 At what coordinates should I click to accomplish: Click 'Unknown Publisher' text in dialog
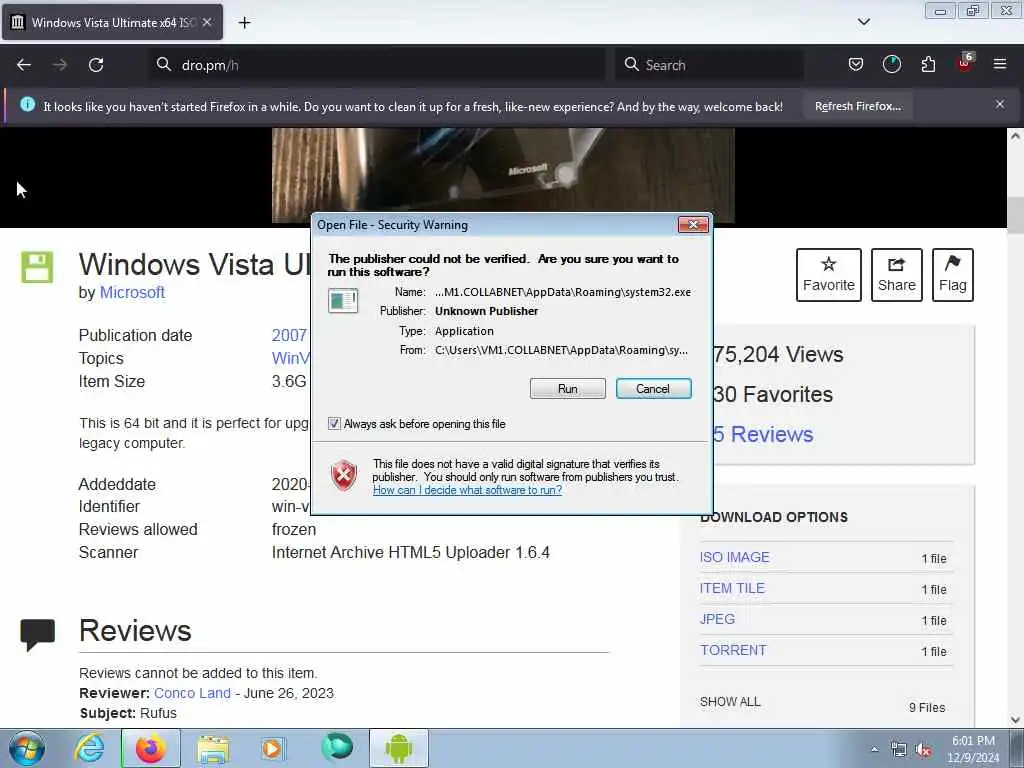click(x=487, y=311)
